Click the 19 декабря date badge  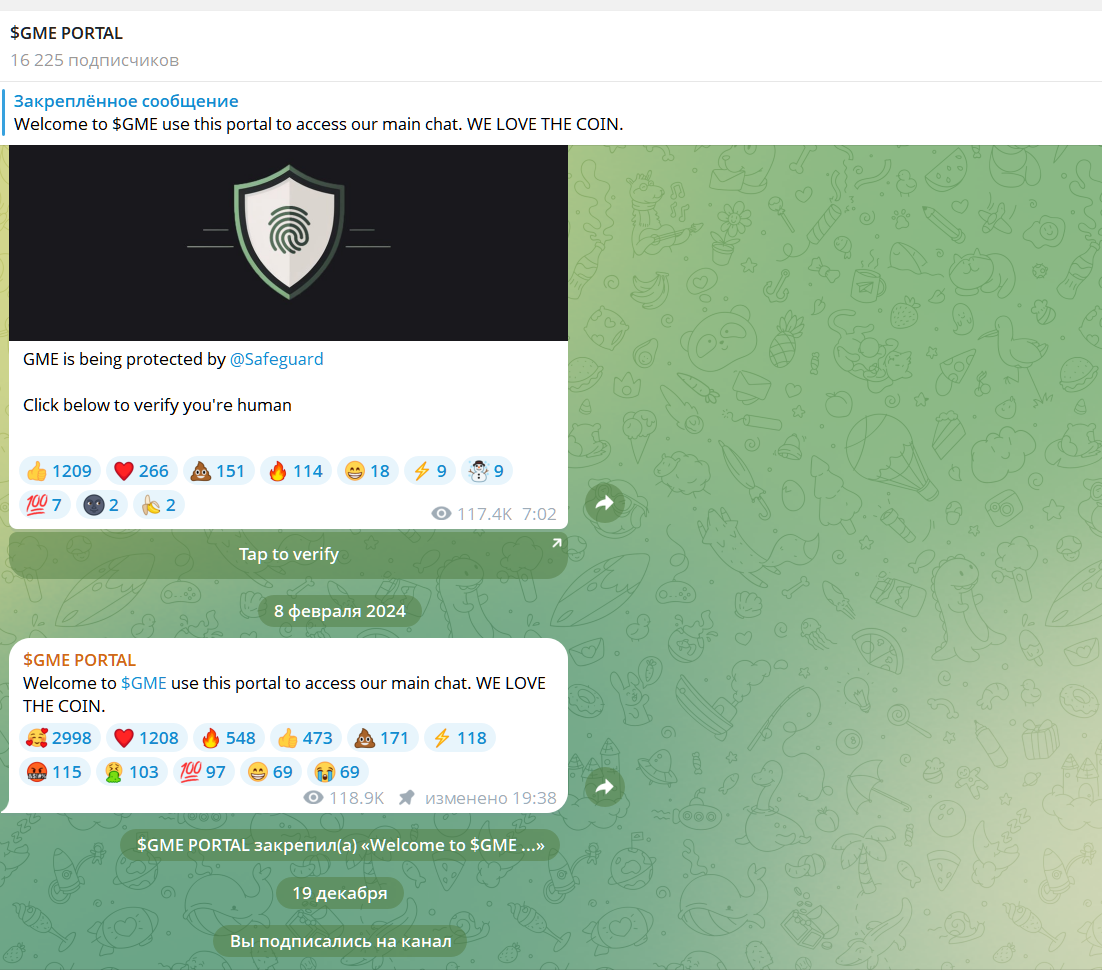click(340, 893)
